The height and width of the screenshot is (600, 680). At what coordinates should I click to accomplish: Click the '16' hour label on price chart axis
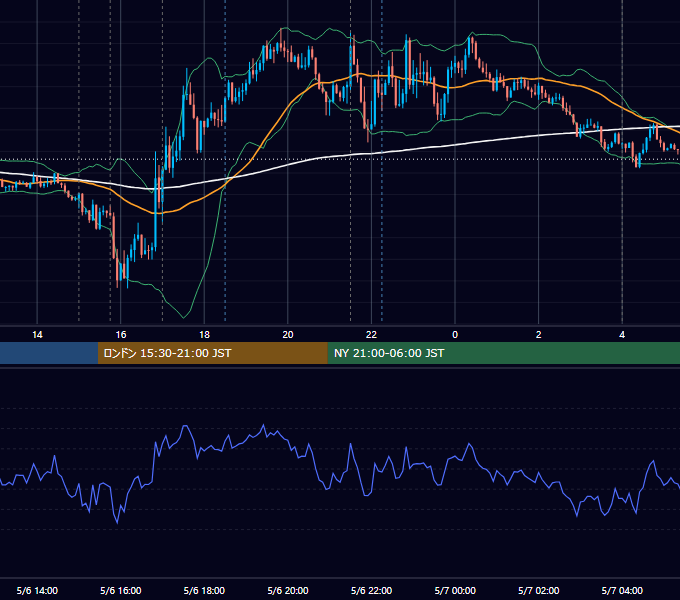[121, 335]
